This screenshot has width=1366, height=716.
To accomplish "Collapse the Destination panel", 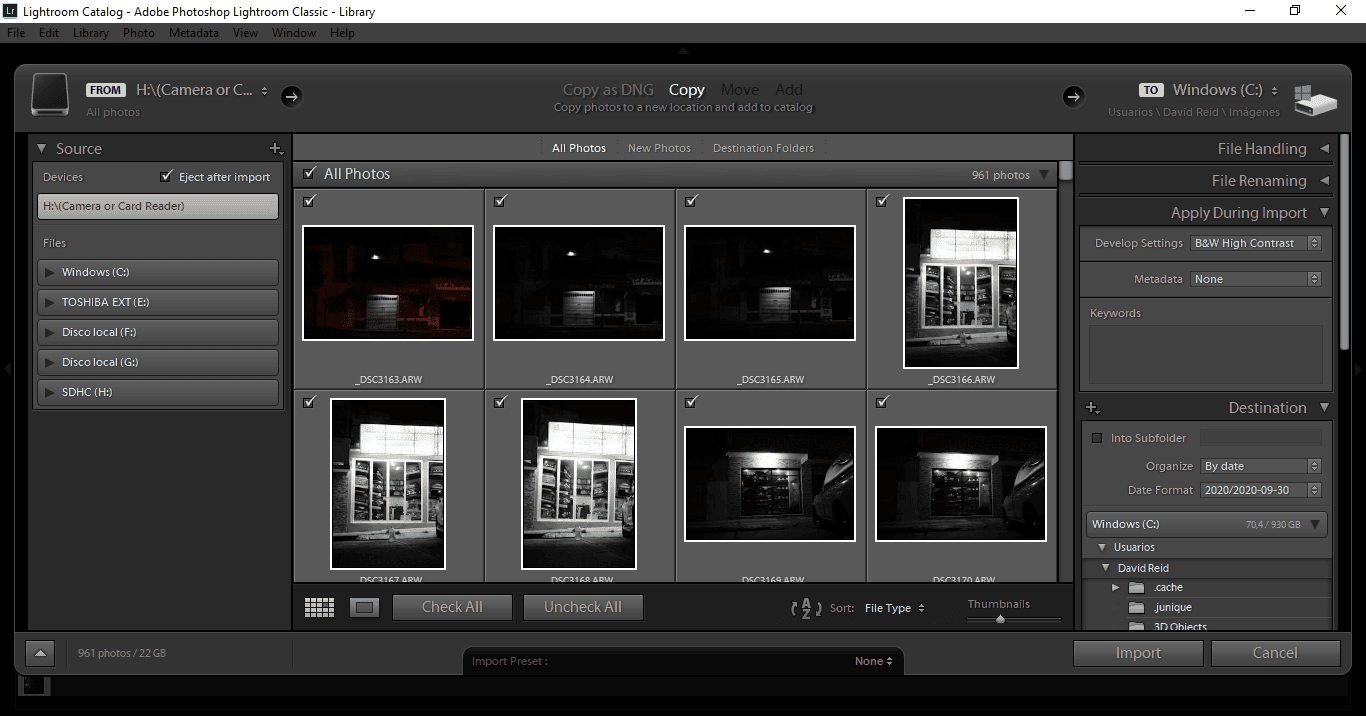I will point(1325,408).
